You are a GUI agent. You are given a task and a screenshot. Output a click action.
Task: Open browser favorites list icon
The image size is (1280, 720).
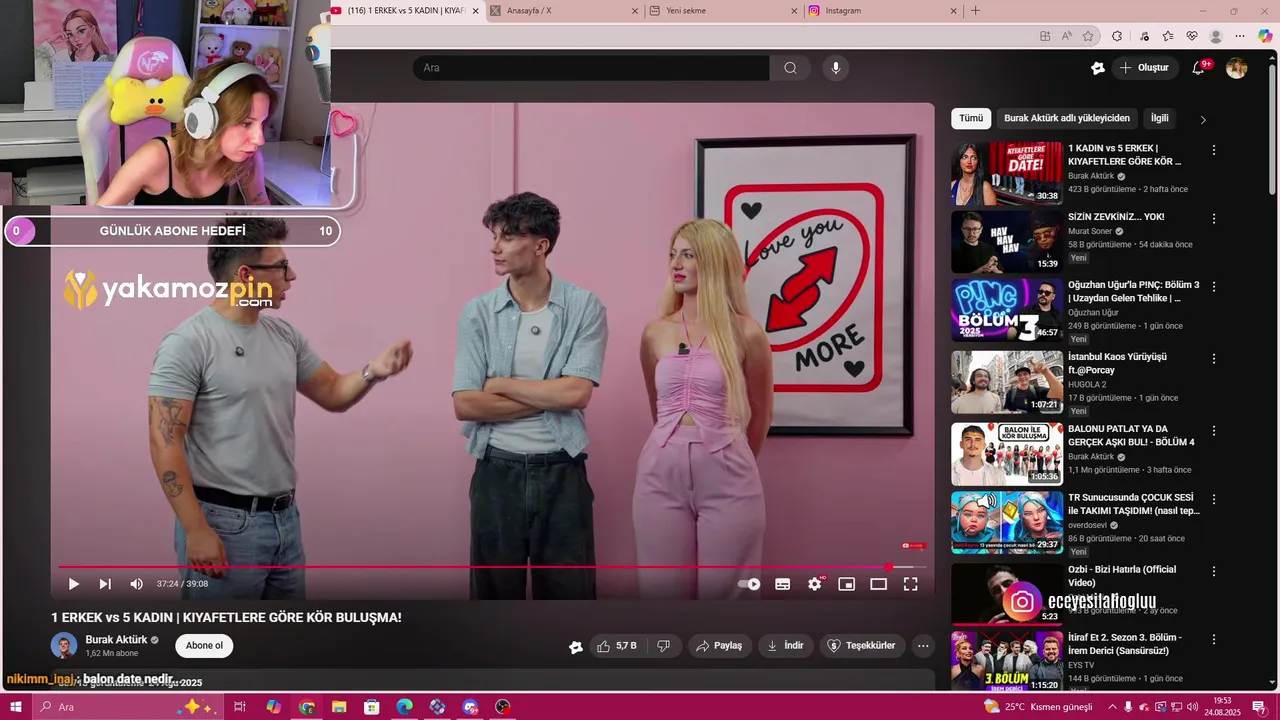(1168, 36)
